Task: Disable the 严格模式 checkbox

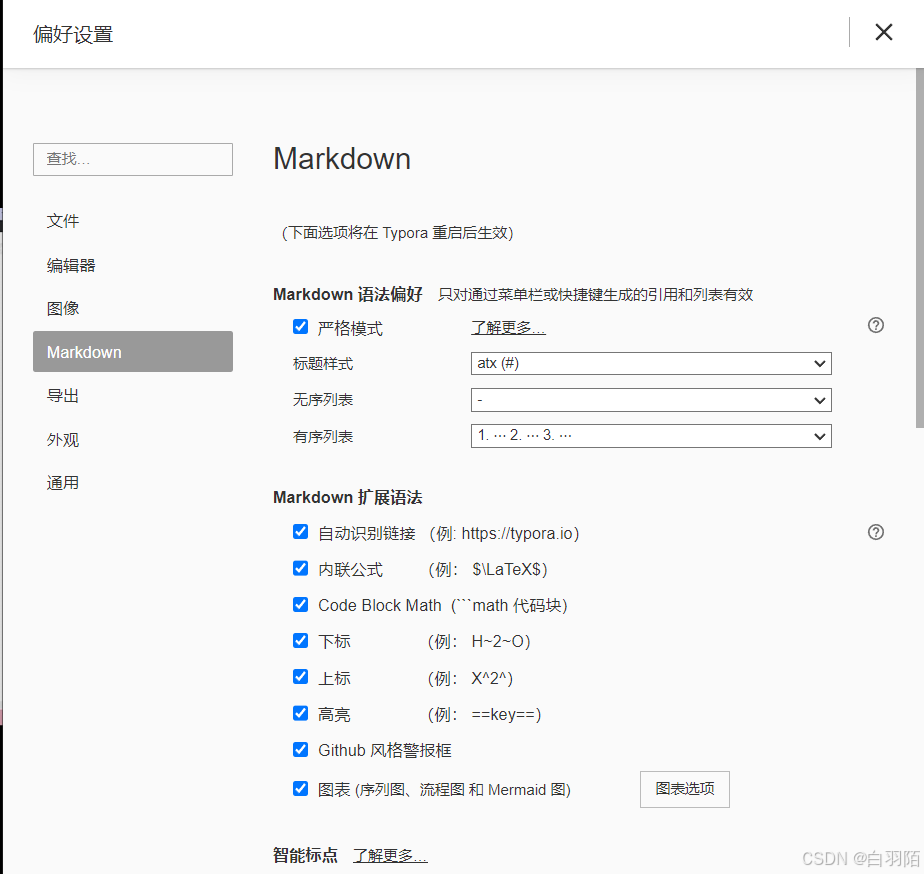Action: pos(300,326)
